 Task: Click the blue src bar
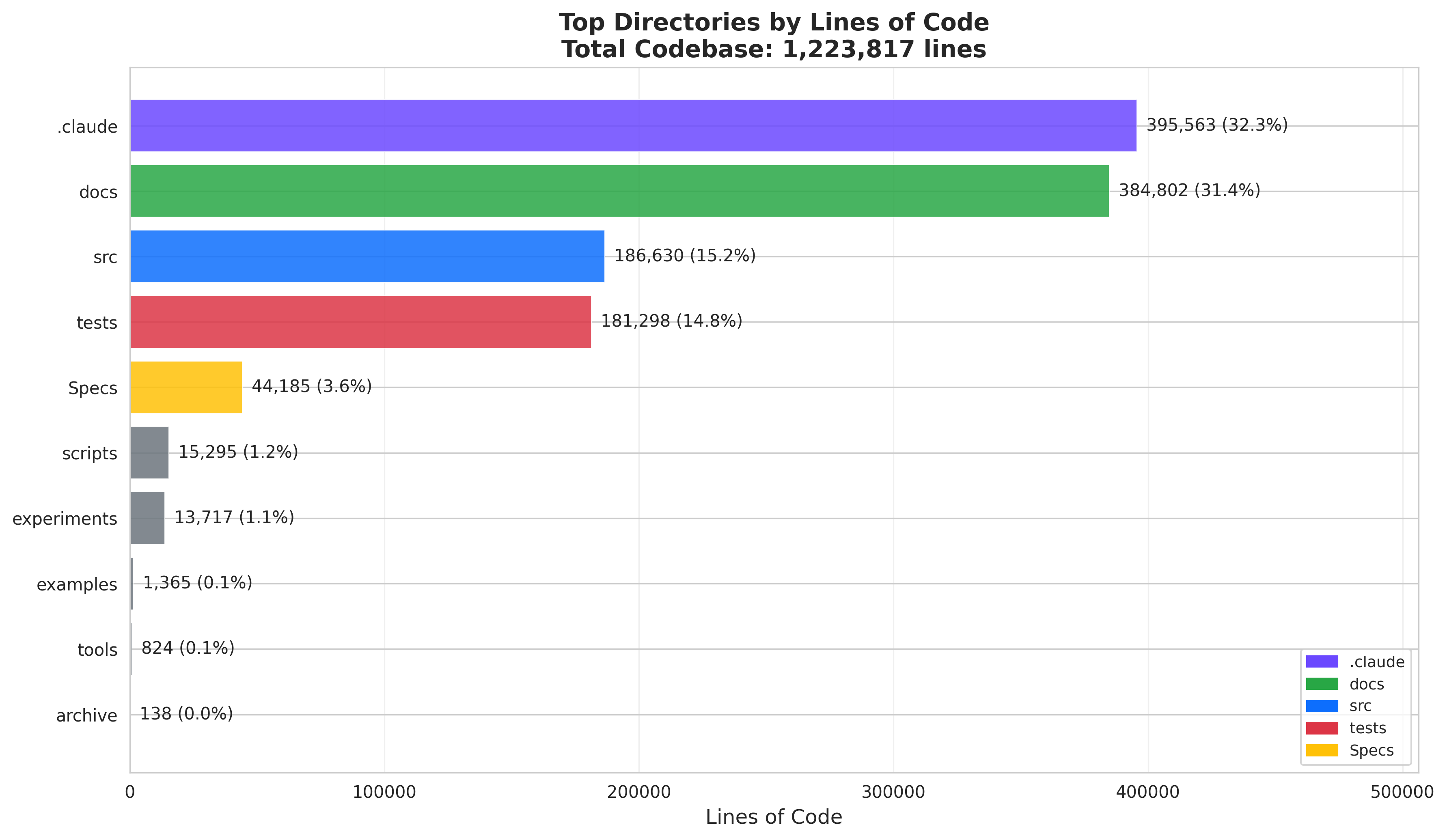[367, 256]
